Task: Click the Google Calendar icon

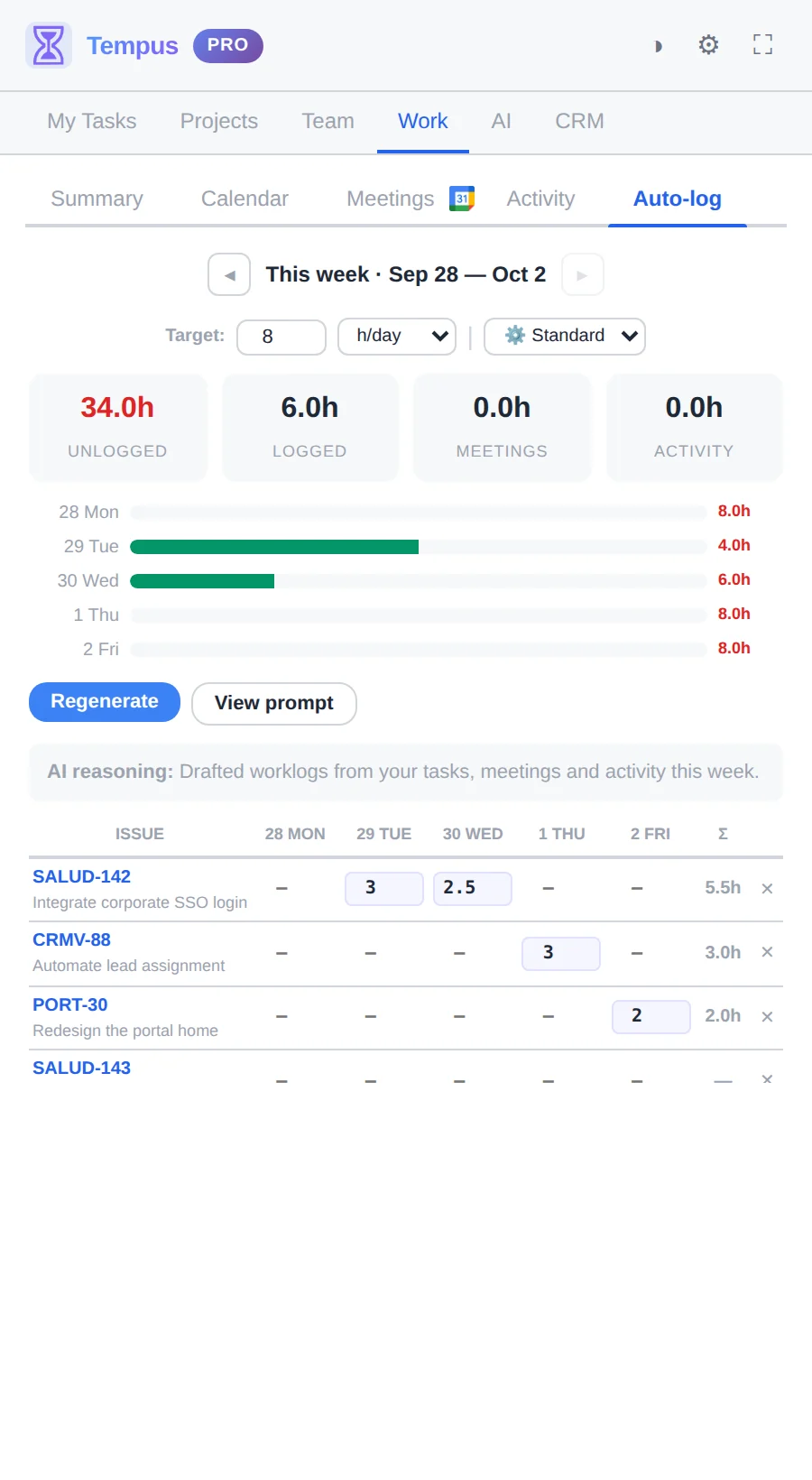Action: tap(462, 199)
